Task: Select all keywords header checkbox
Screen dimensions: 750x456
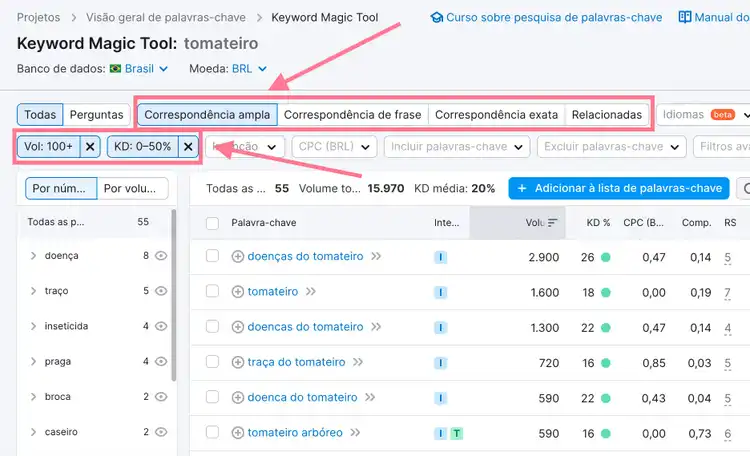Action: coord(212,223)
